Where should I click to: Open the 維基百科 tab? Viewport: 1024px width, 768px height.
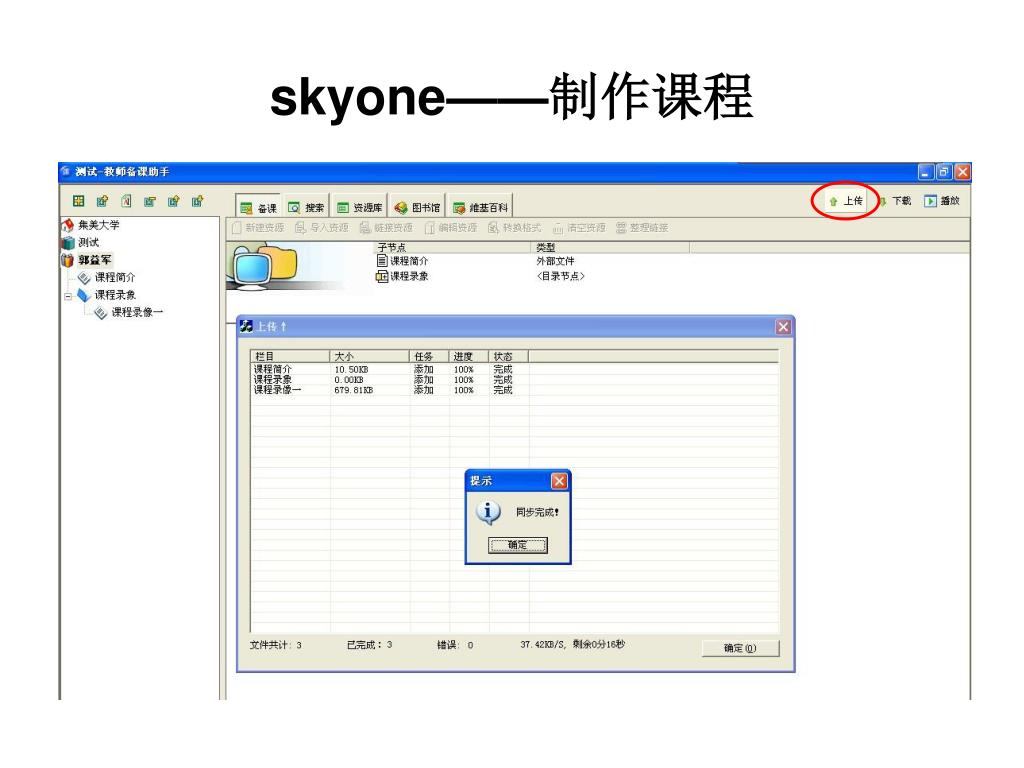[x=480, y=208]
